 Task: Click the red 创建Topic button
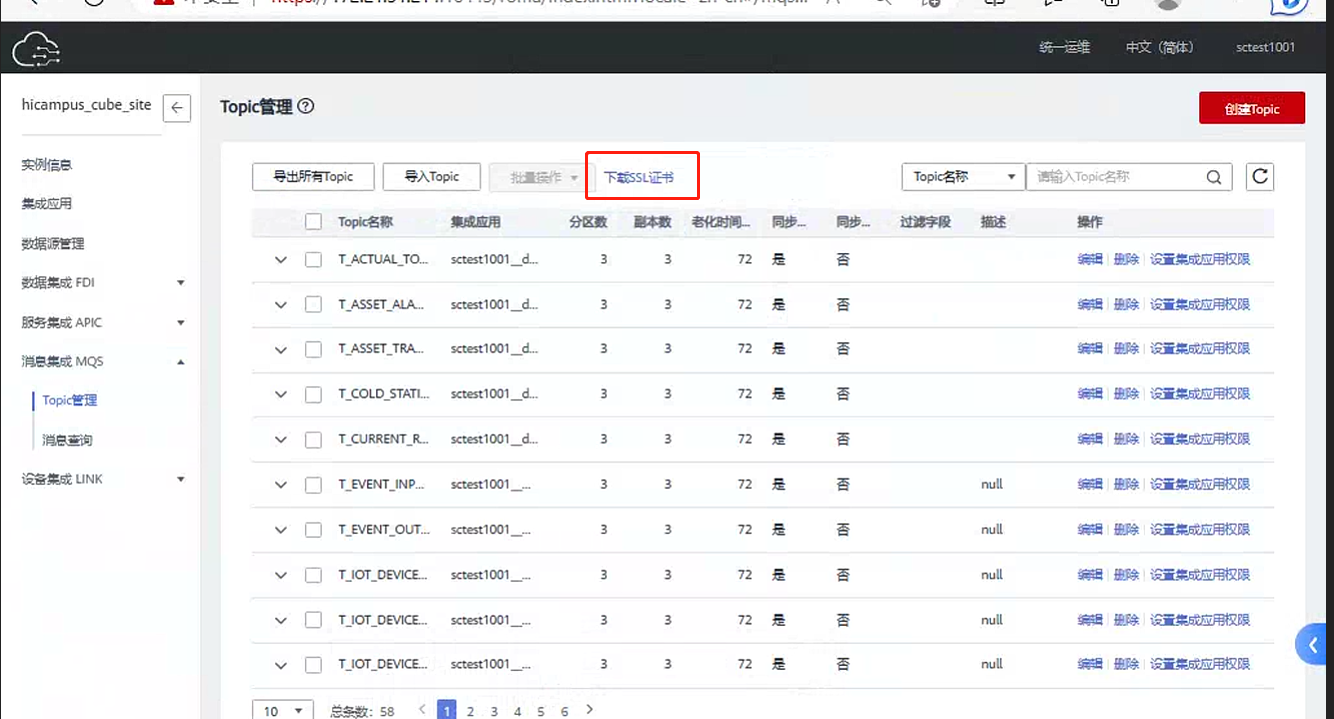click(x=1251, y=109)
